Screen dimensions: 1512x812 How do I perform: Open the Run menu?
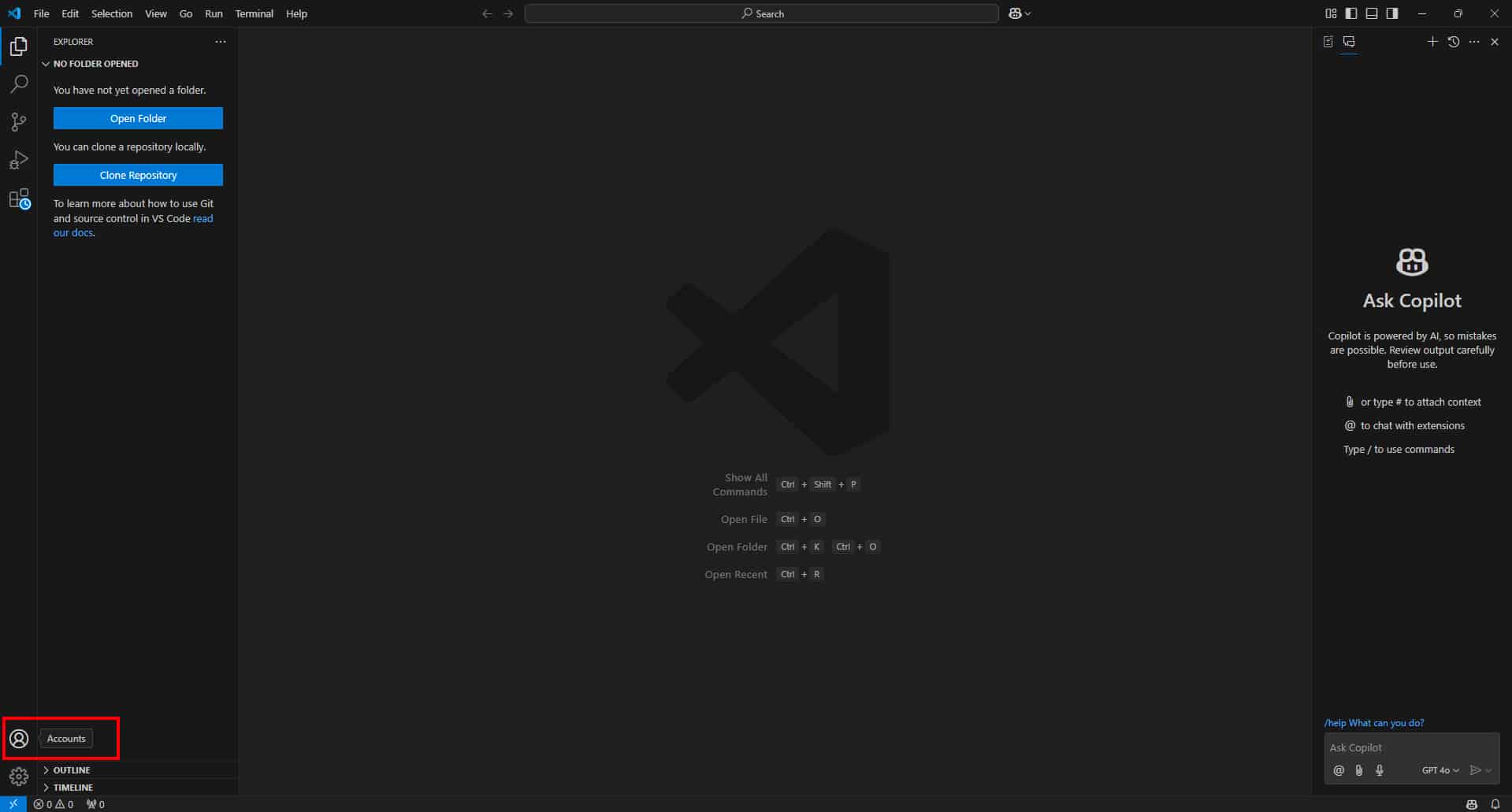(x=214, y=13)
